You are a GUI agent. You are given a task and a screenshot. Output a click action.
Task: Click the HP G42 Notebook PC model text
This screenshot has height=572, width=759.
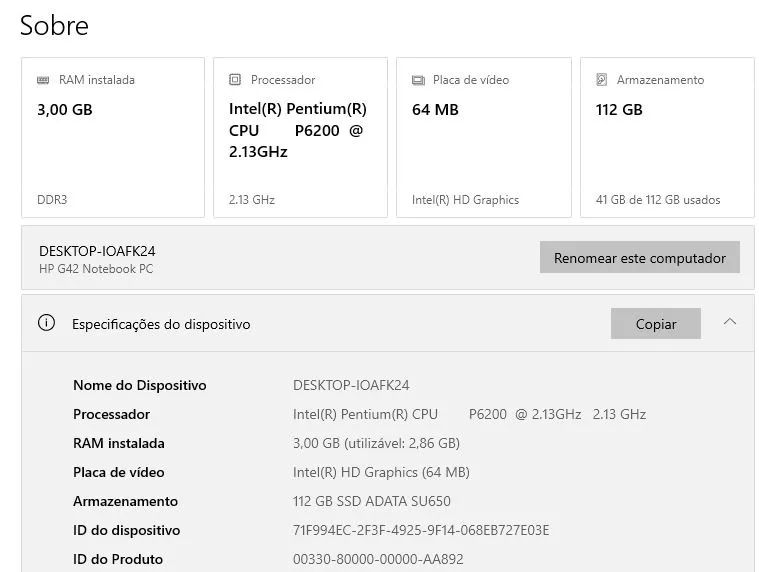click(96, 269)
